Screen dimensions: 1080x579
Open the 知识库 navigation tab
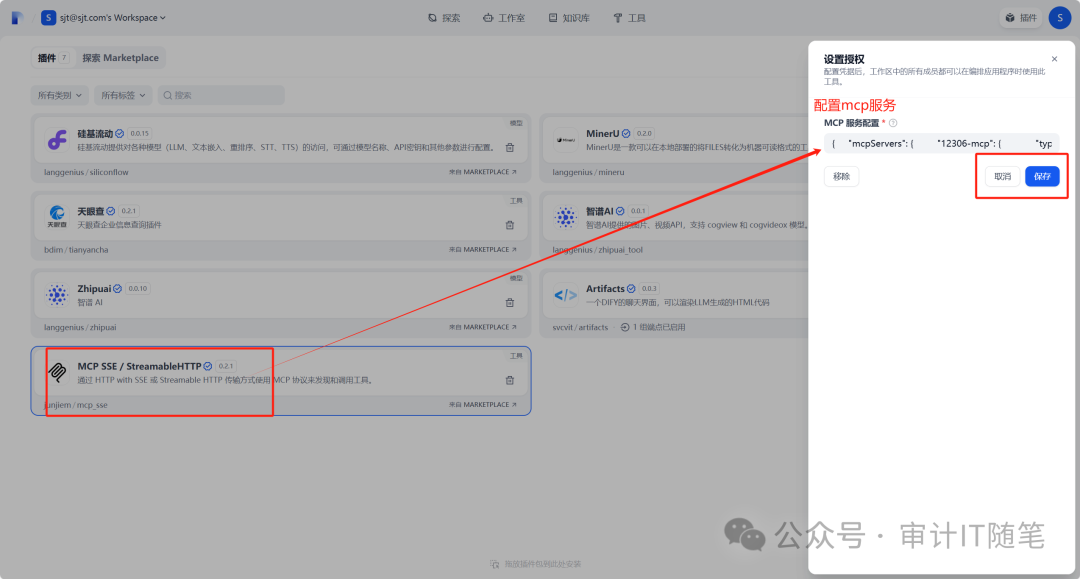tap(569, 18)
